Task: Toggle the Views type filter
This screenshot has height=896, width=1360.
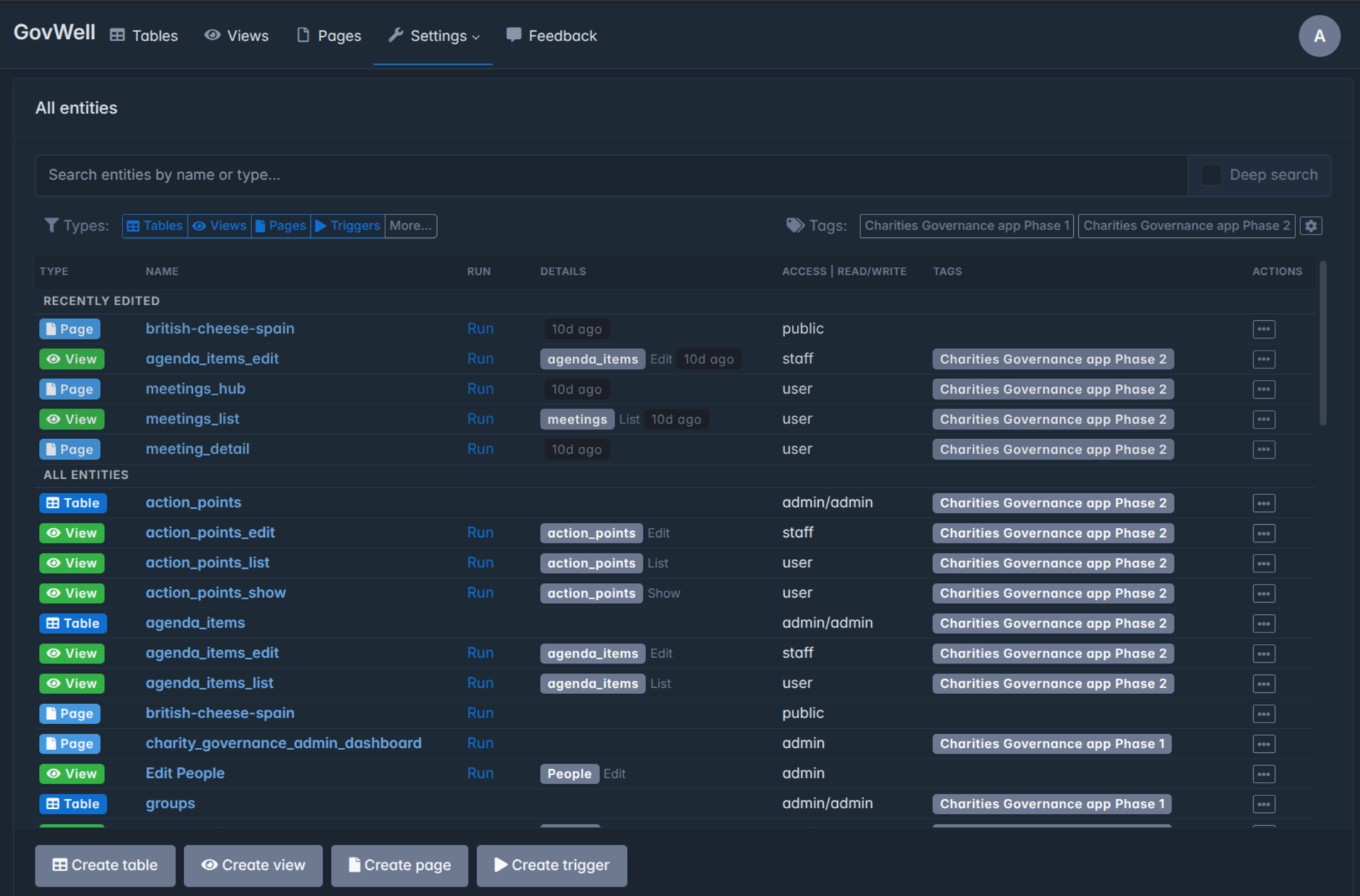Action: point(220,226)
